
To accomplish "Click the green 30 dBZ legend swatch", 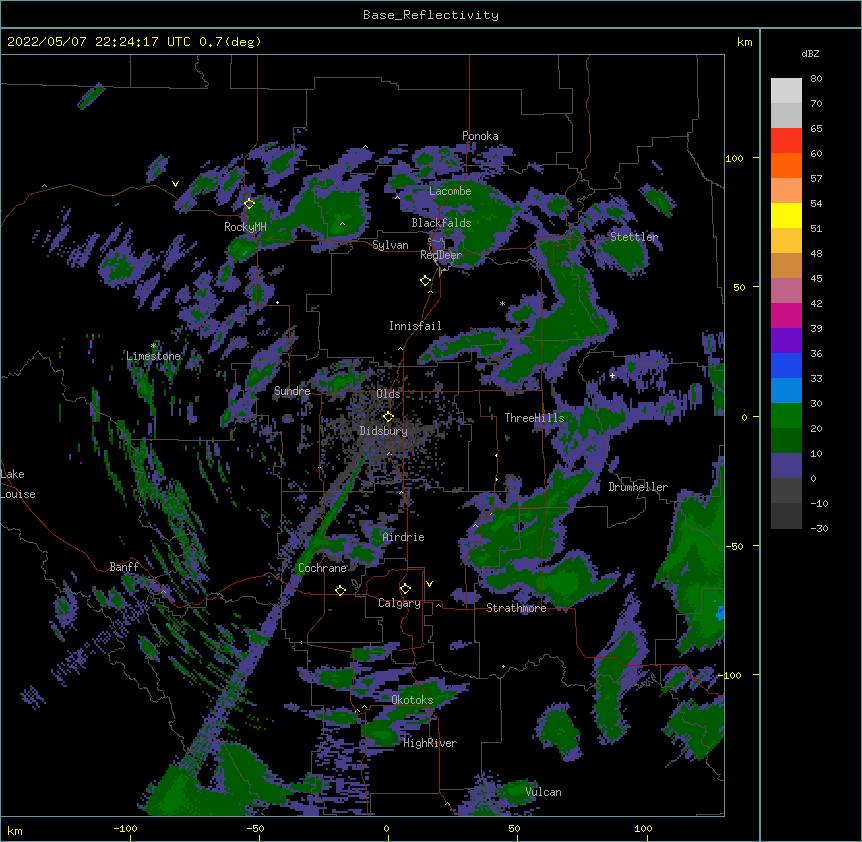I will pos(786,416).
